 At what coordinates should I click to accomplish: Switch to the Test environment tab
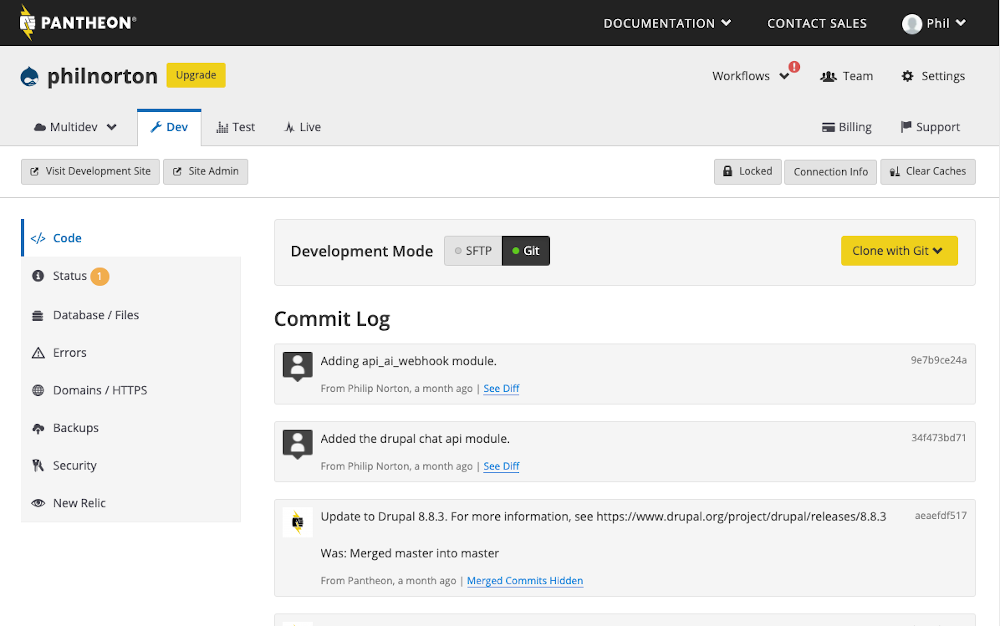click(235, 127)
